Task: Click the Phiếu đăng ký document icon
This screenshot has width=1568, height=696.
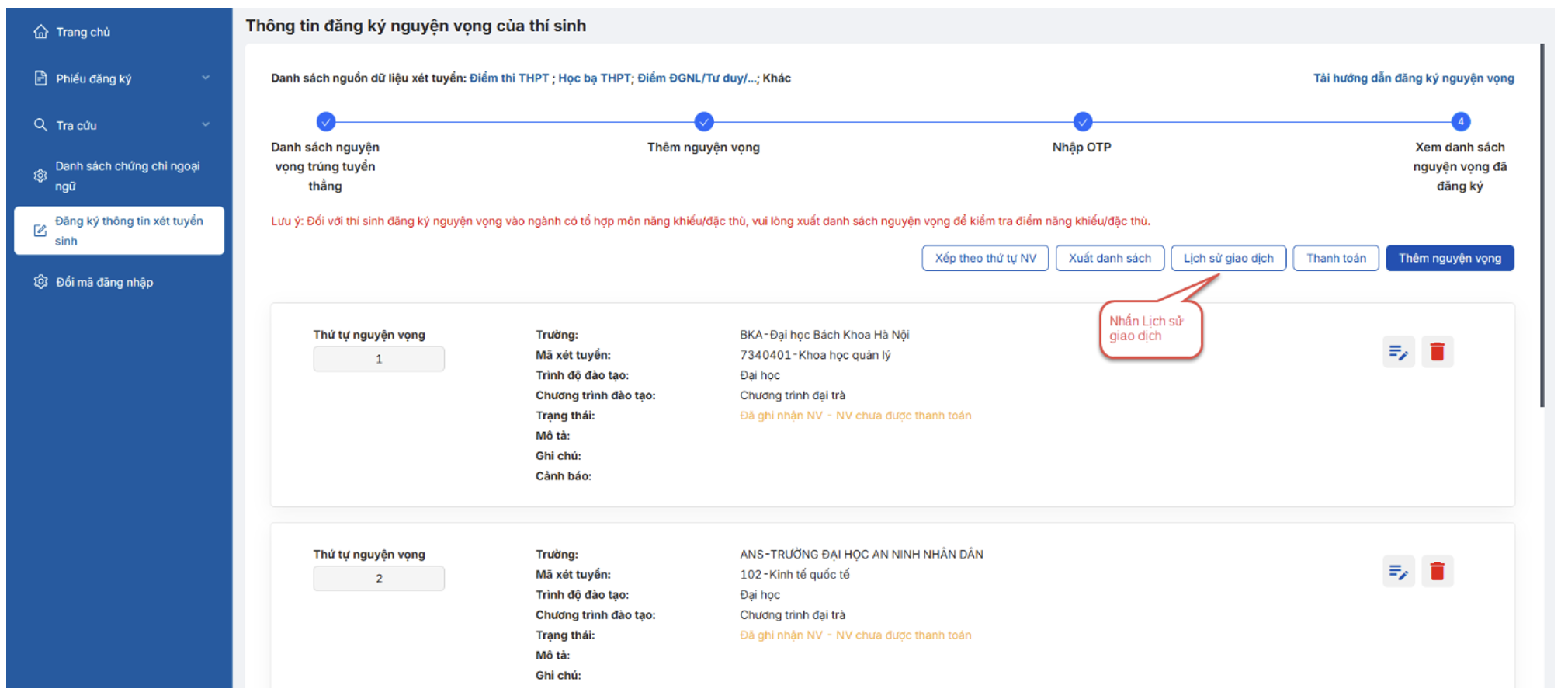Action: [40, 78]
